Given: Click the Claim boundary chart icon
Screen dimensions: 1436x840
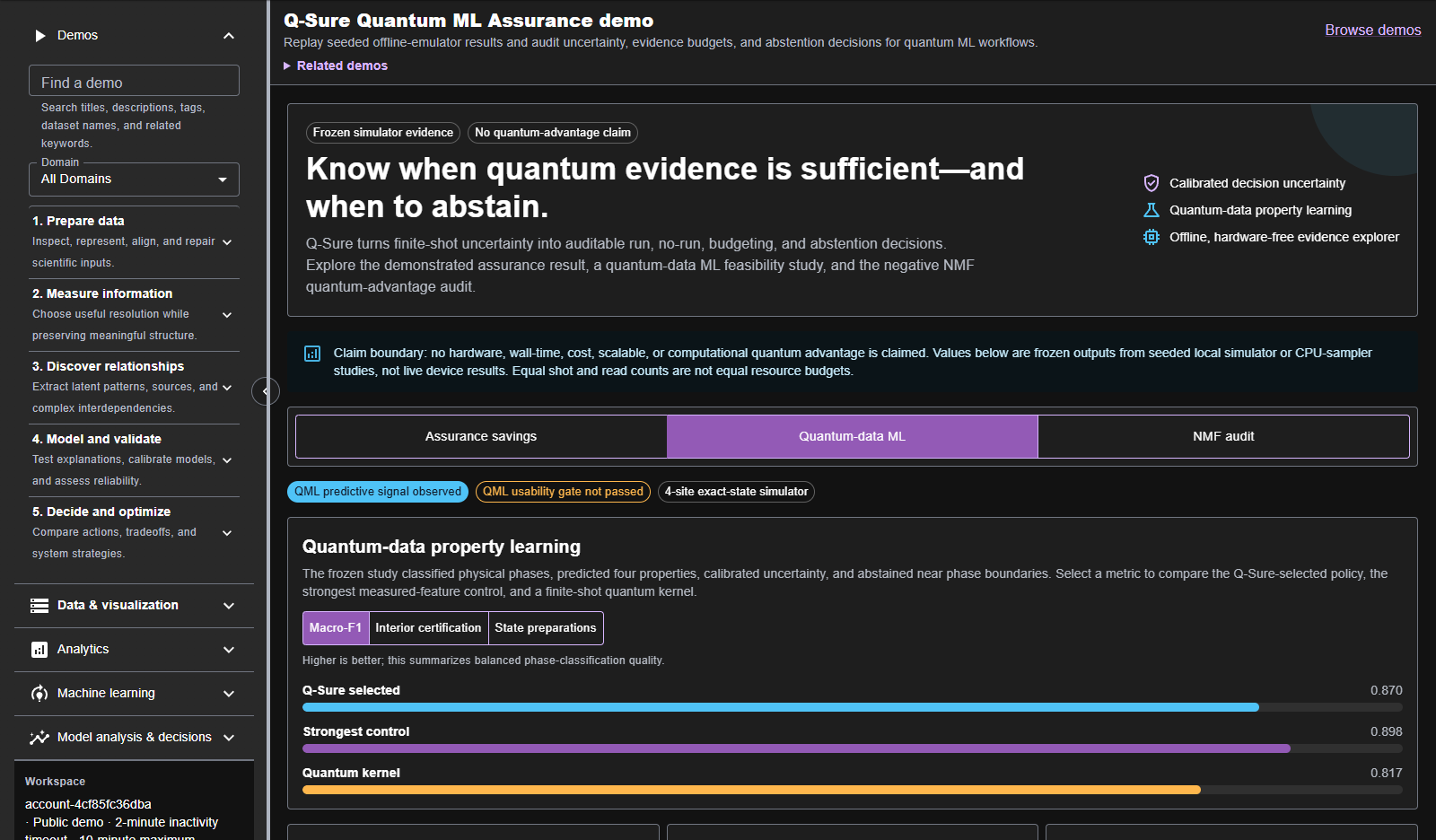Looking at the screenshot, I should (312, 354).
